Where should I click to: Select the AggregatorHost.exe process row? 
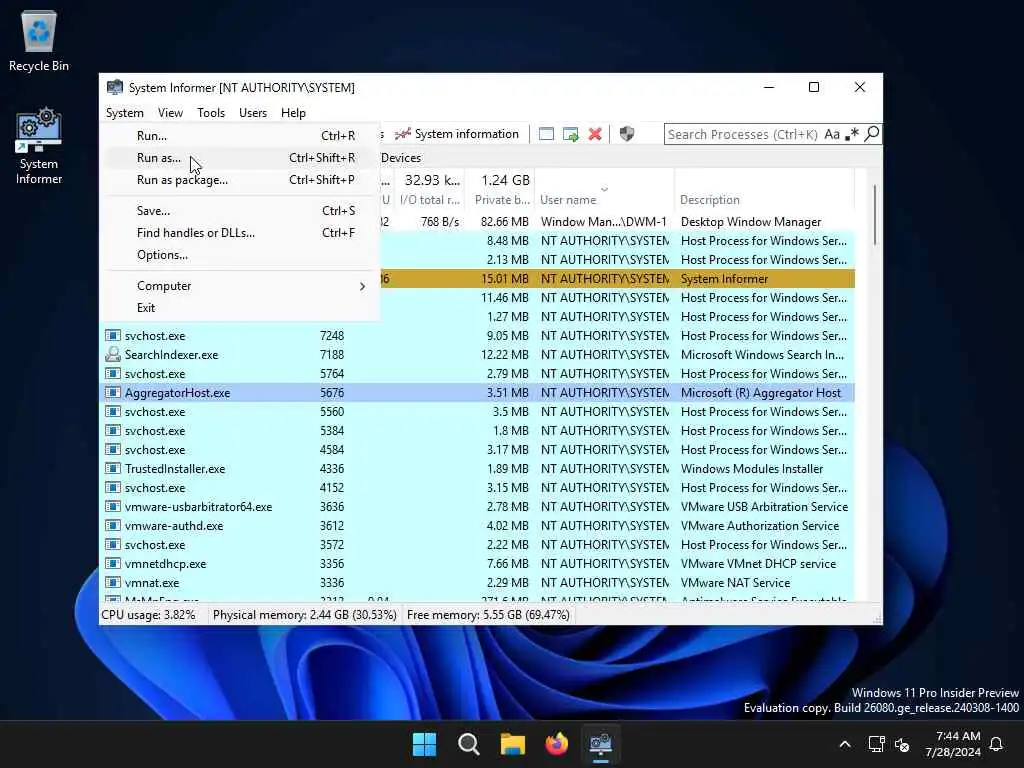coord(479,392)
